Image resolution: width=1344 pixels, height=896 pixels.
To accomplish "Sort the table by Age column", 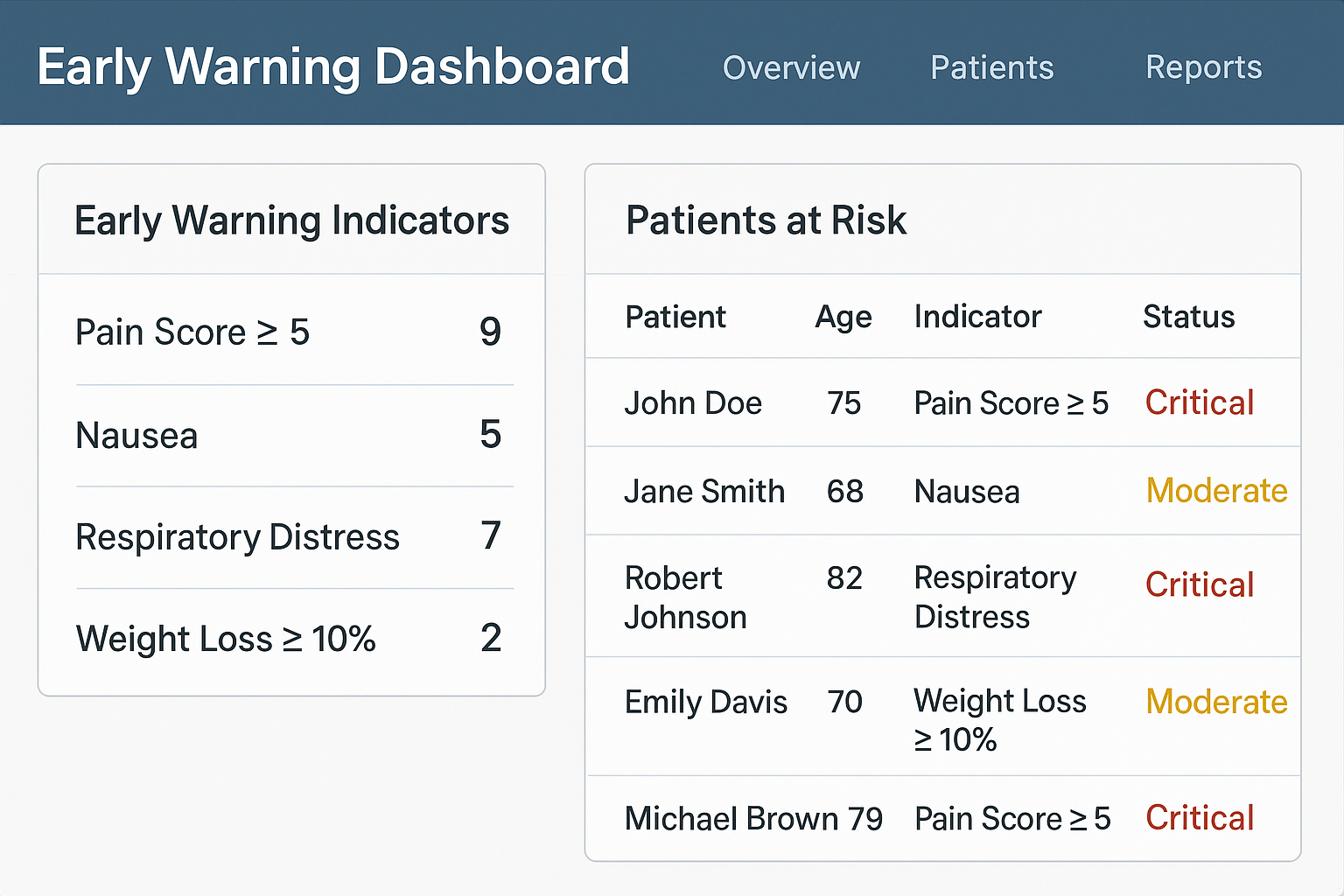I will 843,317.
